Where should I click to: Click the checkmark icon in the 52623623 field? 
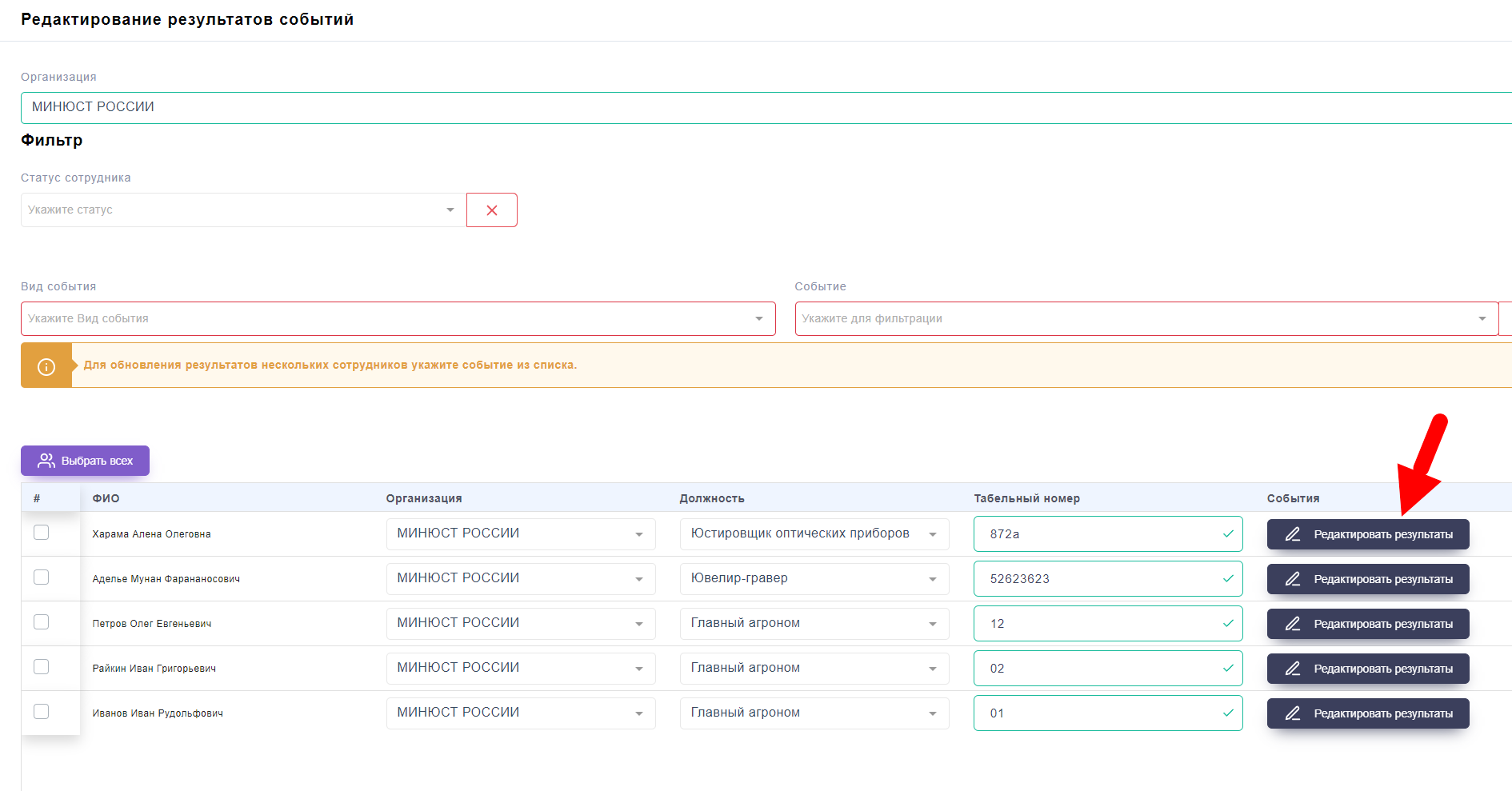(1227, 579)
